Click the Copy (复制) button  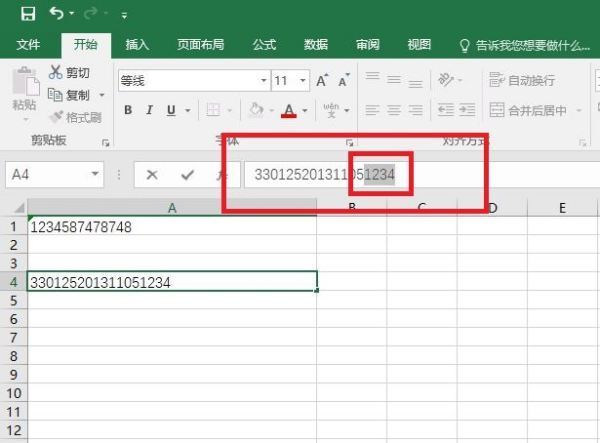click(x=70, y=95)
